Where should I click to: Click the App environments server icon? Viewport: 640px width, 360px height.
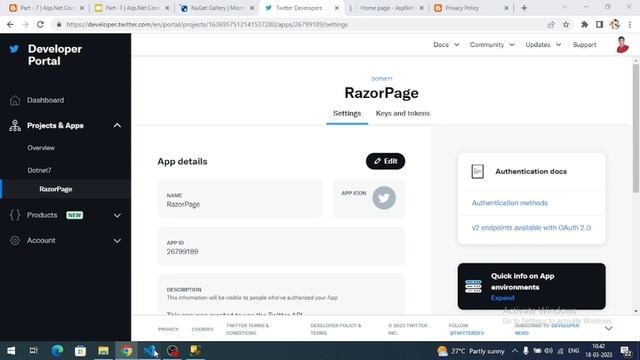(473, 287)
